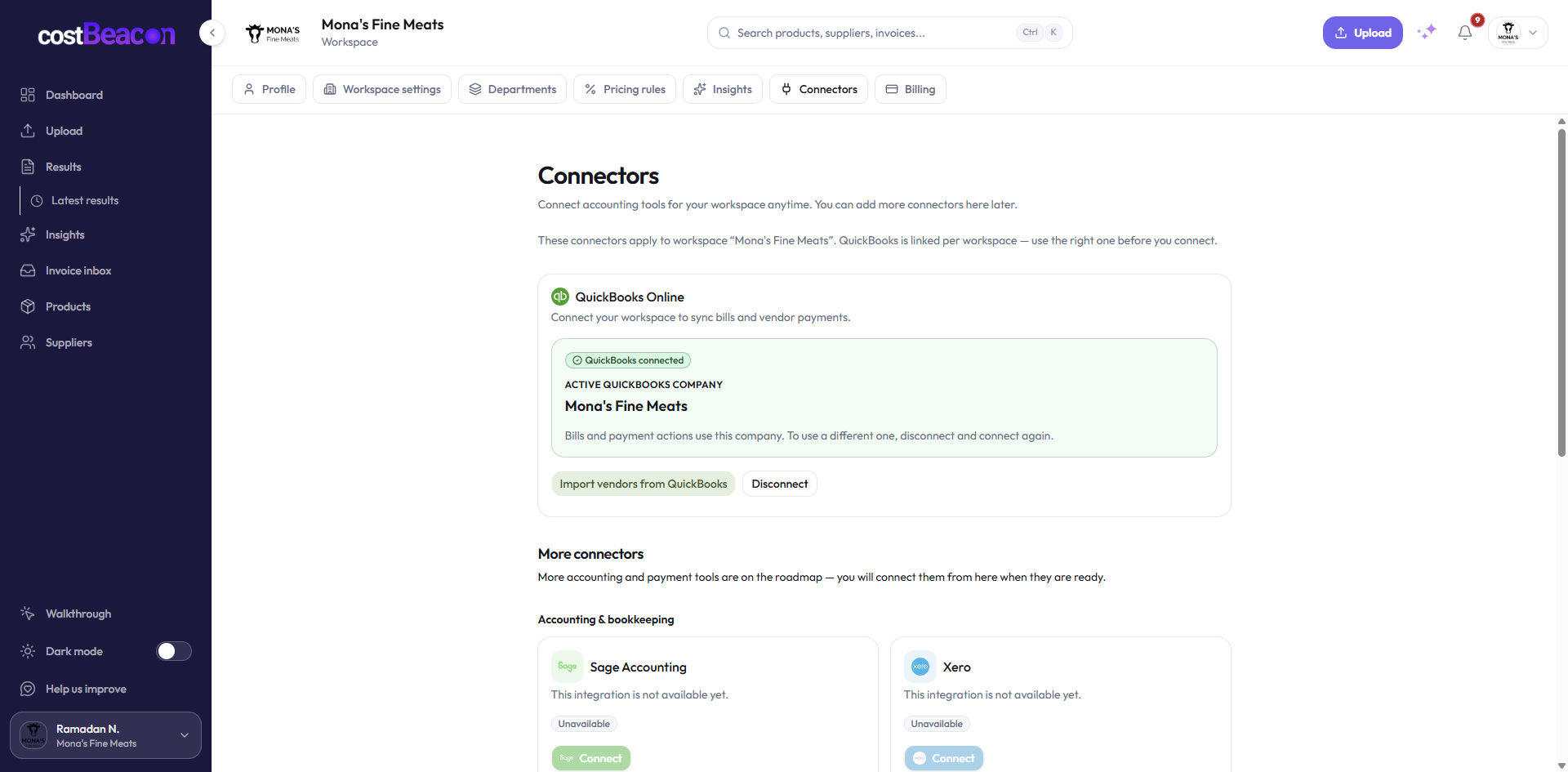1568x772 pixels.
Task: Open notifications bell
Action: point(1465,33)
